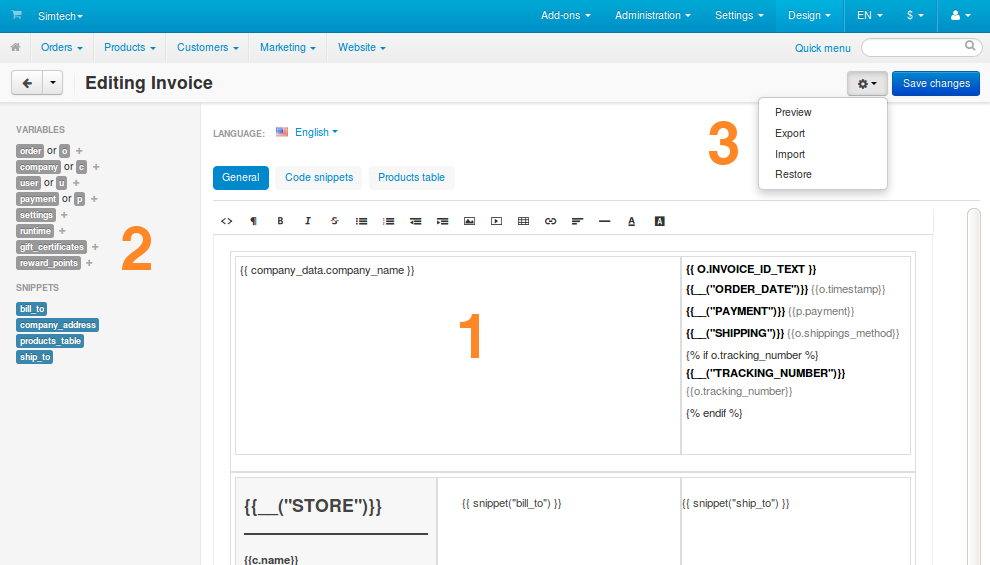Screen dimensions: 990x565
Task: Open the Products menu
Action: 129,47
